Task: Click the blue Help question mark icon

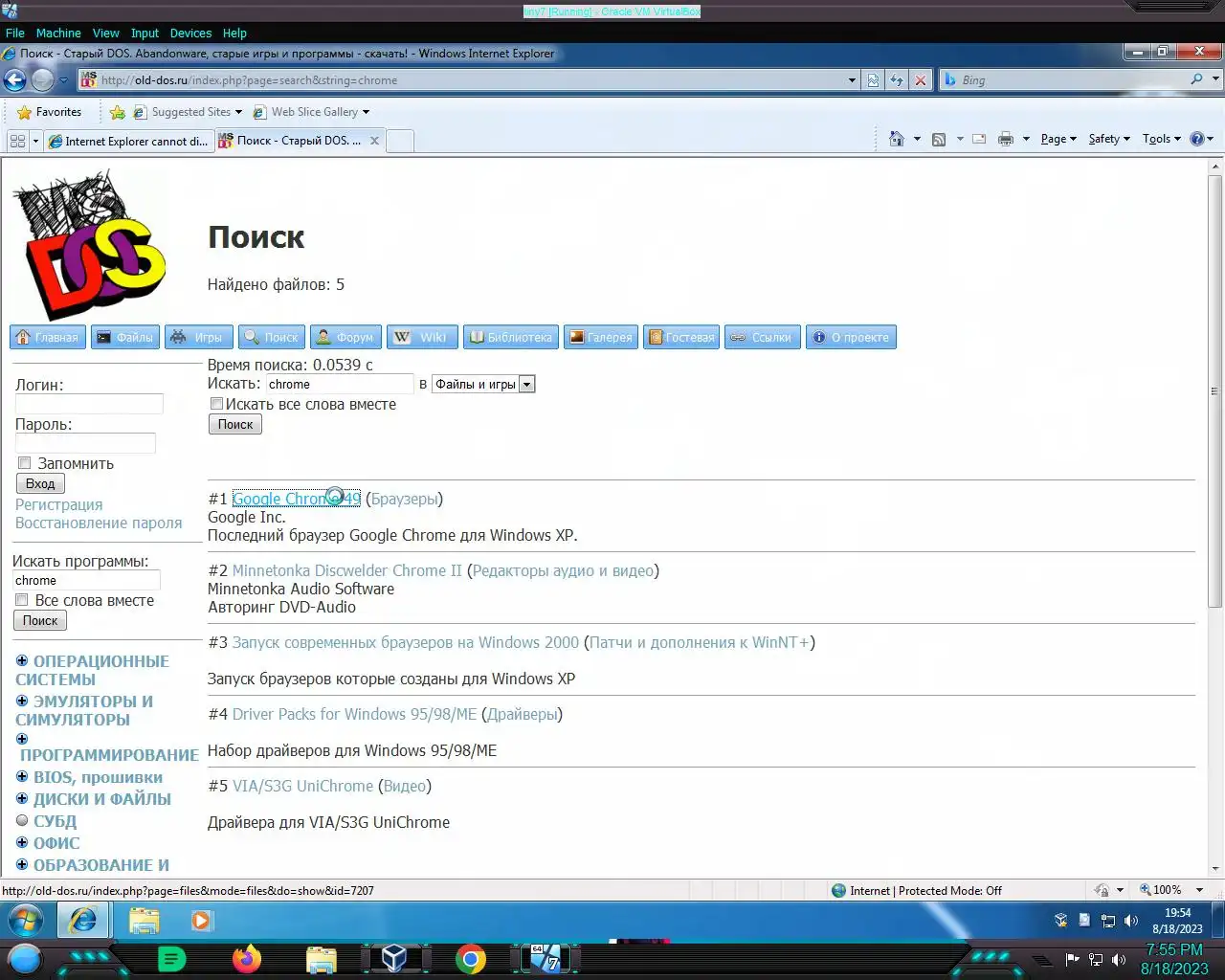Action: tap(1196, 139)
